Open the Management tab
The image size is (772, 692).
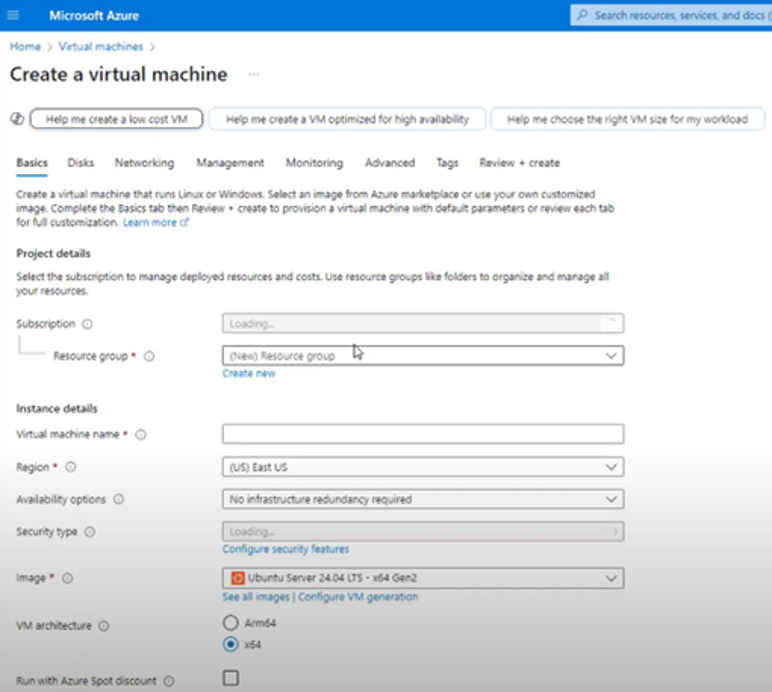[x=230, y=163]
